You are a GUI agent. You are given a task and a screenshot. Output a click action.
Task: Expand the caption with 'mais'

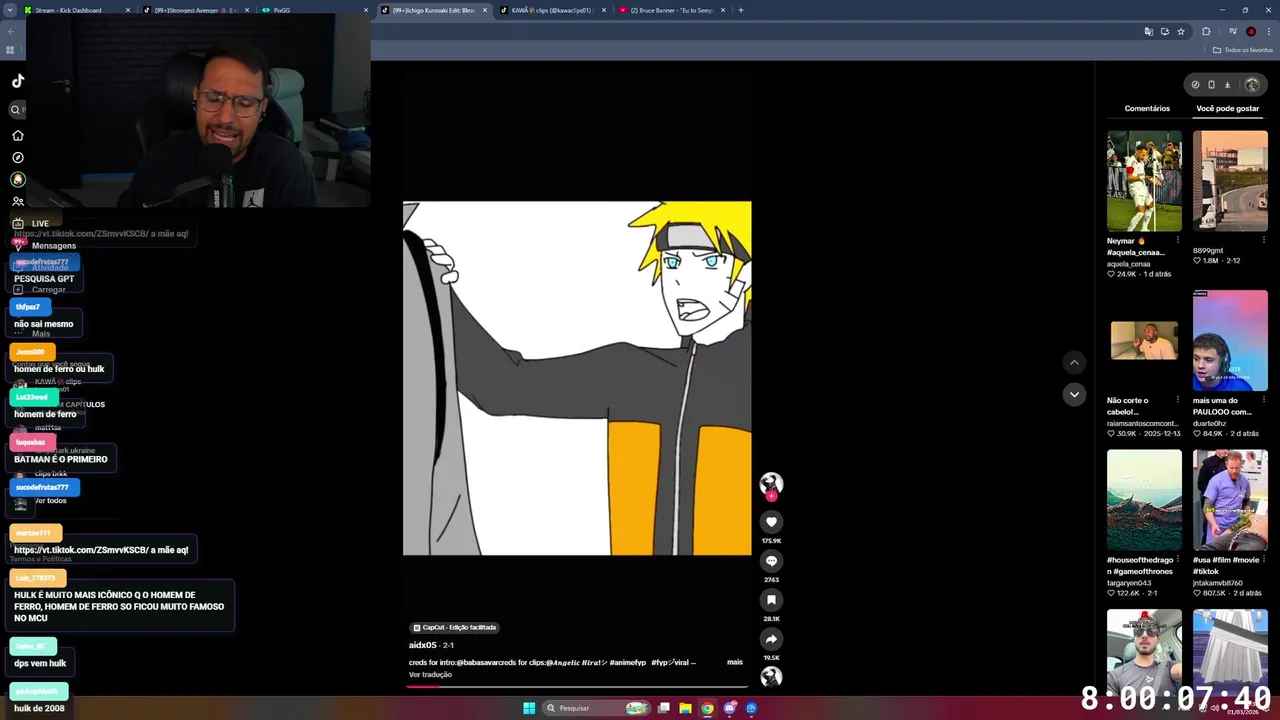734,662
